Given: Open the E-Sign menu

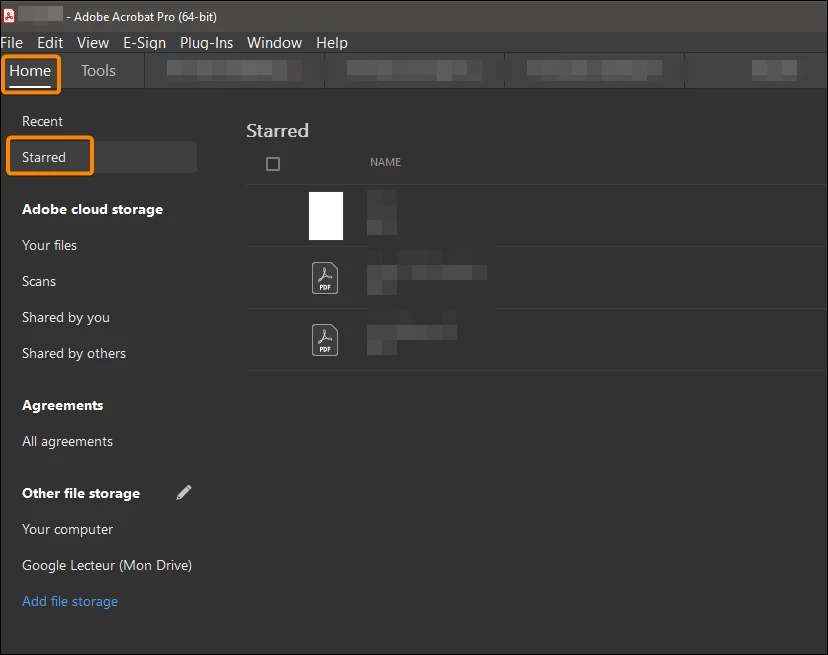Looking at the screenshot, I should [x=145, y=43].
